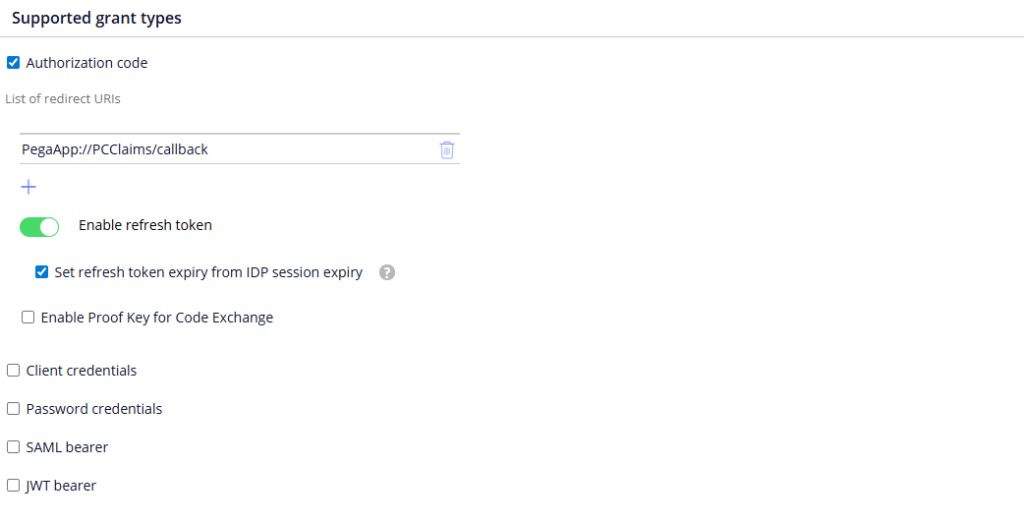Screen dimensions: 1024x524
Task: Click the SAML bearer label text
Action: coord(67,447)
